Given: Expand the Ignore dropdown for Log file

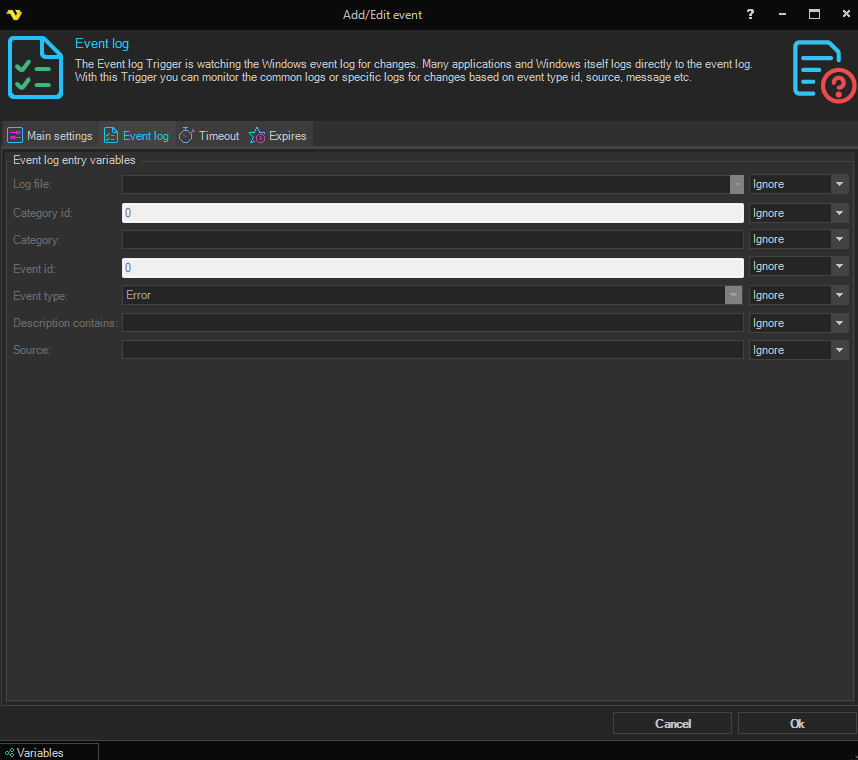Looking at the screenshot, I should tap(839, 185).
